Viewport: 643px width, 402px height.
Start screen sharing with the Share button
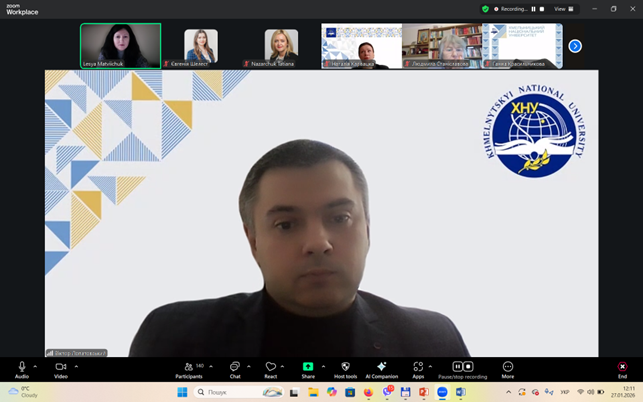[x=308, y=367]
